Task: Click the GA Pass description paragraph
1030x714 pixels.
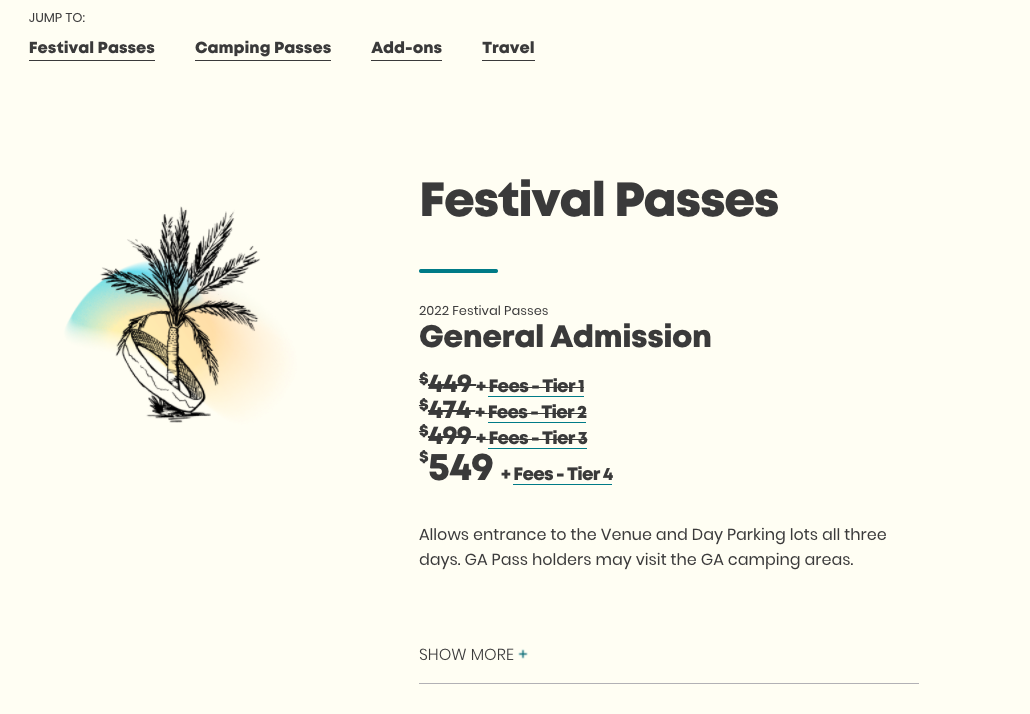Action: 652,547
